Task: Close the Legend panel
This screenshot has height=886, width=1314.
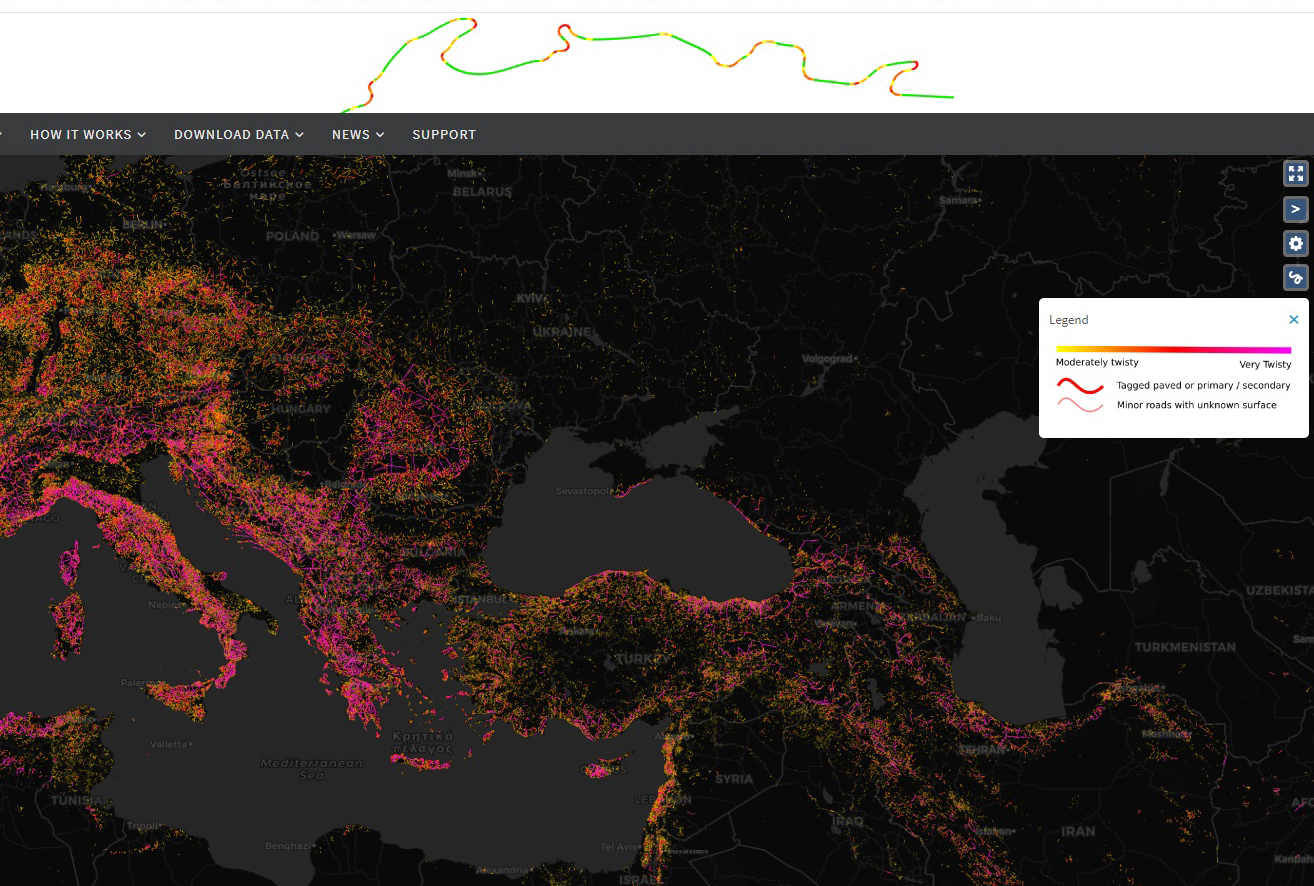Action: pyautogui.click(x=1294, y=320)
